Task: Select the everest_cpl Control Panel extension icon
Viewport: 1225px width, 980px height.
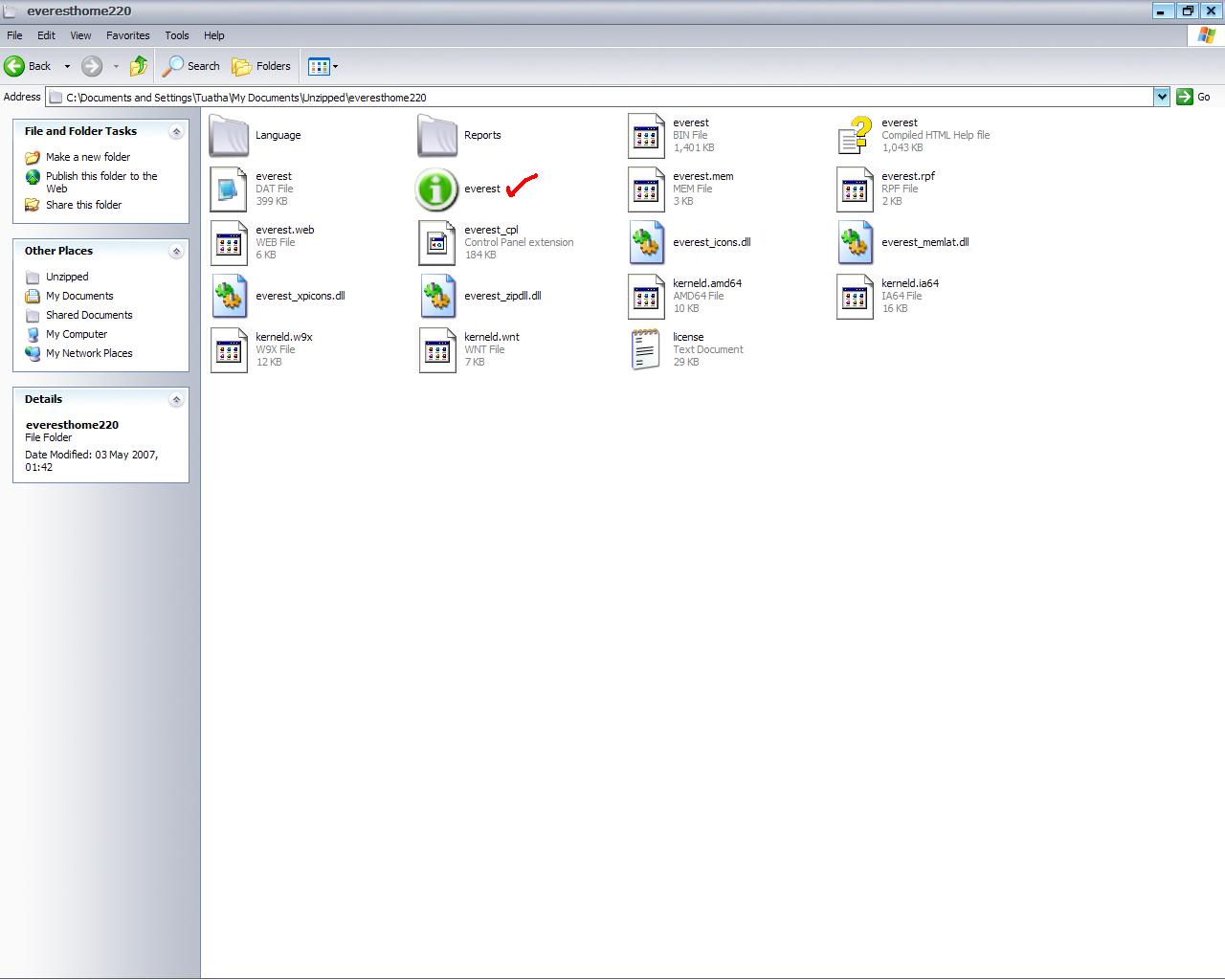Action: click(x=437, y=243)
